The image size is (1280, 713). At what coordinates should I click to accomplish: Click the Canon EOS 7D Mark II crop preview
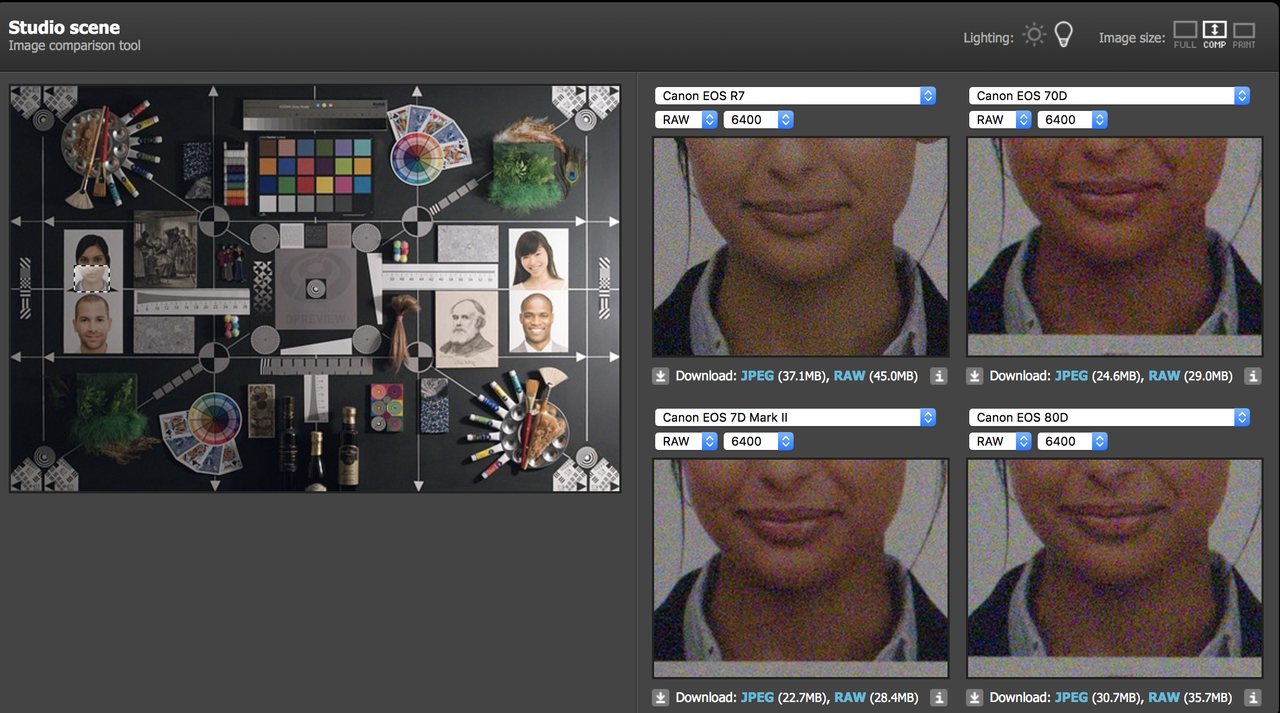(x=800, y=568)
